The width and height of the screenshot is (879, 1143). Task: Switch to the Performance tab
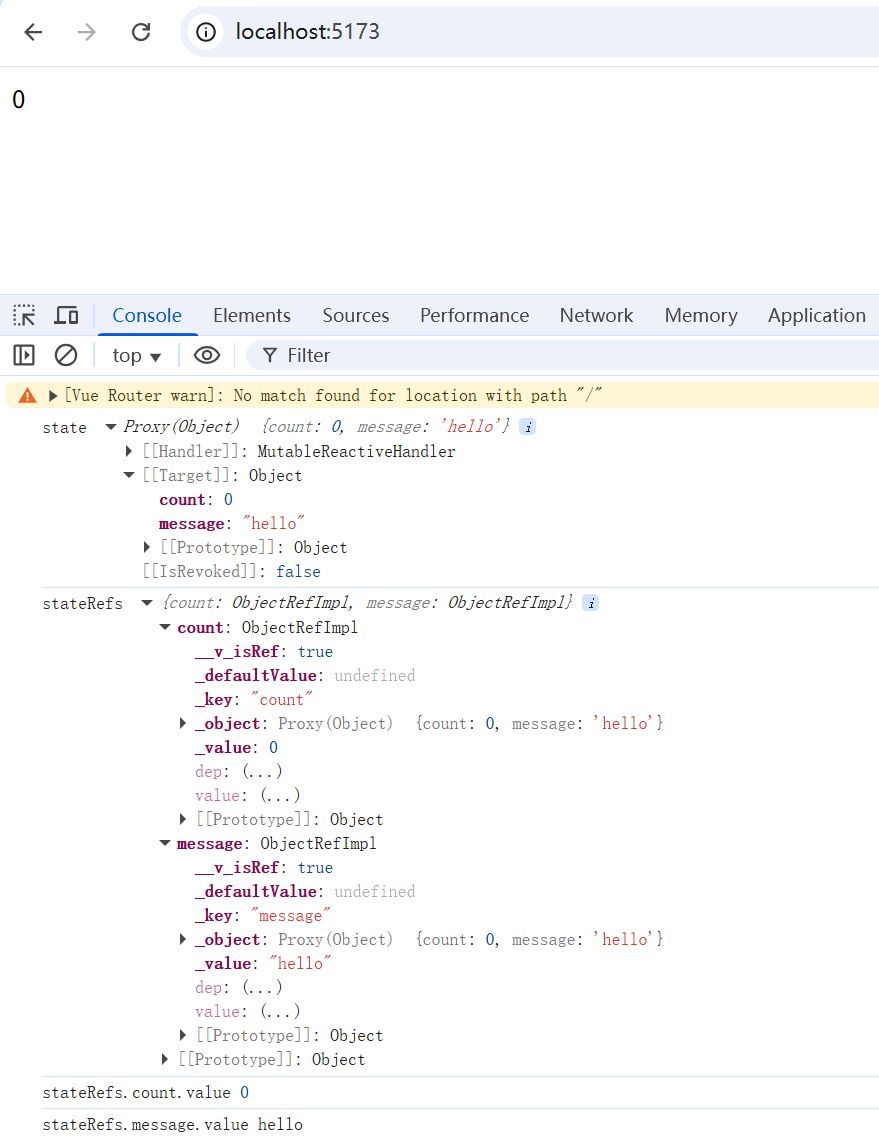[x=474, y=316]
